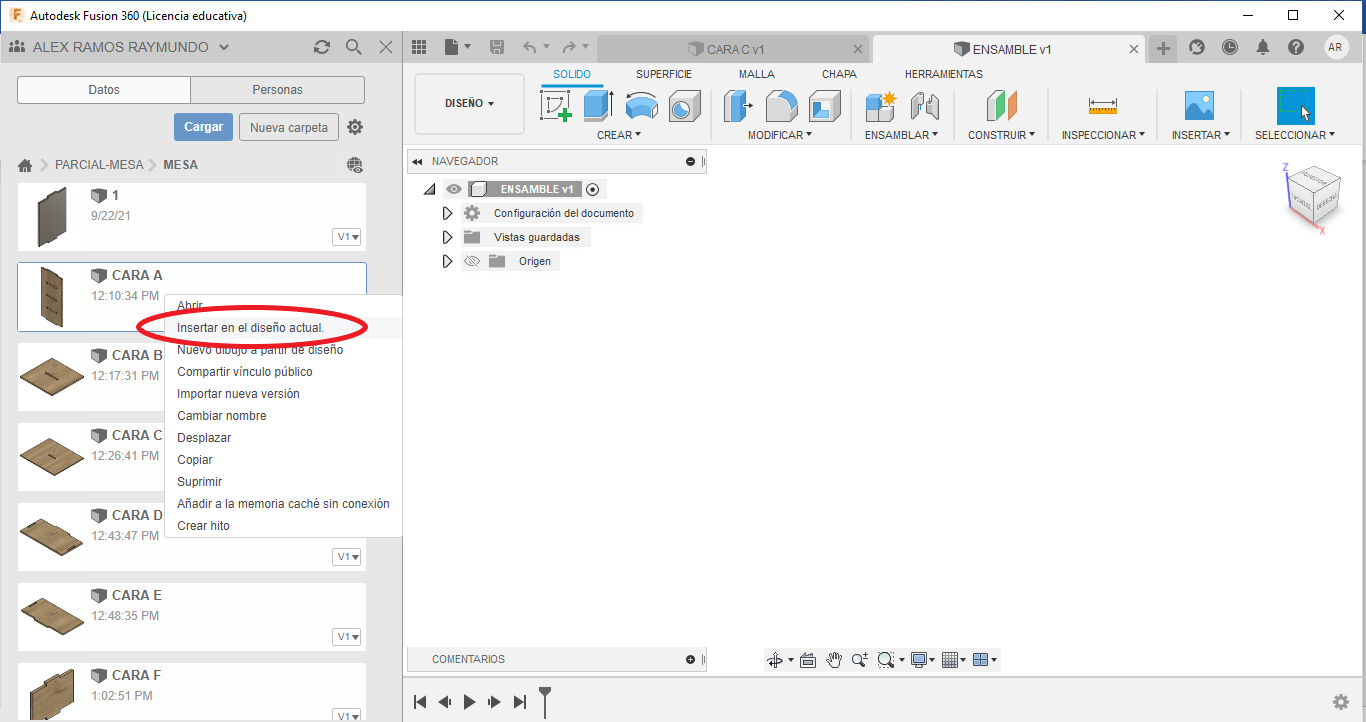Open job status clock icon
1366x722 pixels.
click(x=1230, y=47)
